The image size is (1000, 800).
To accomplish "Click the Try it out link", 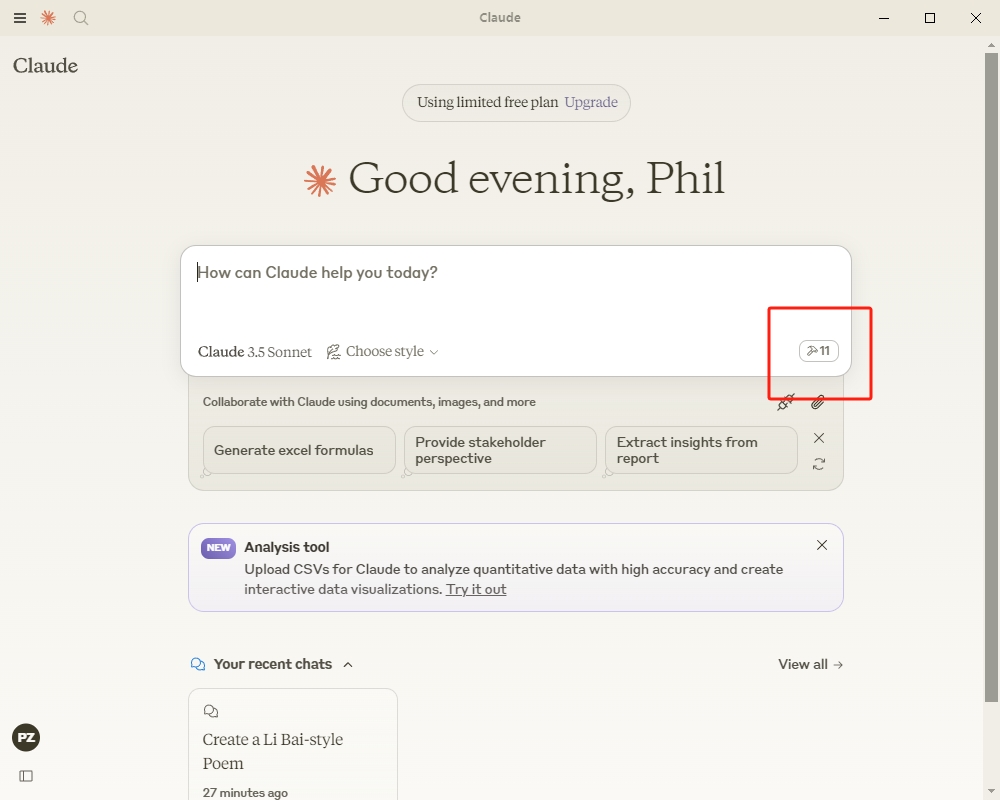I will tap(476, 589).
